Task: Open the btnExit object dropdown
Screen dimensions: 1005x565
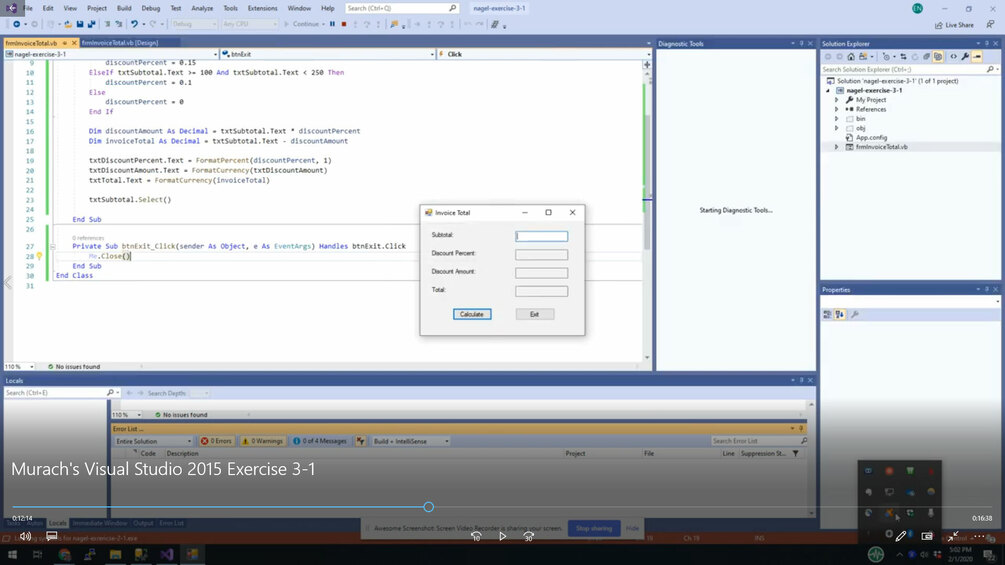Action: [x=432, y=54]
